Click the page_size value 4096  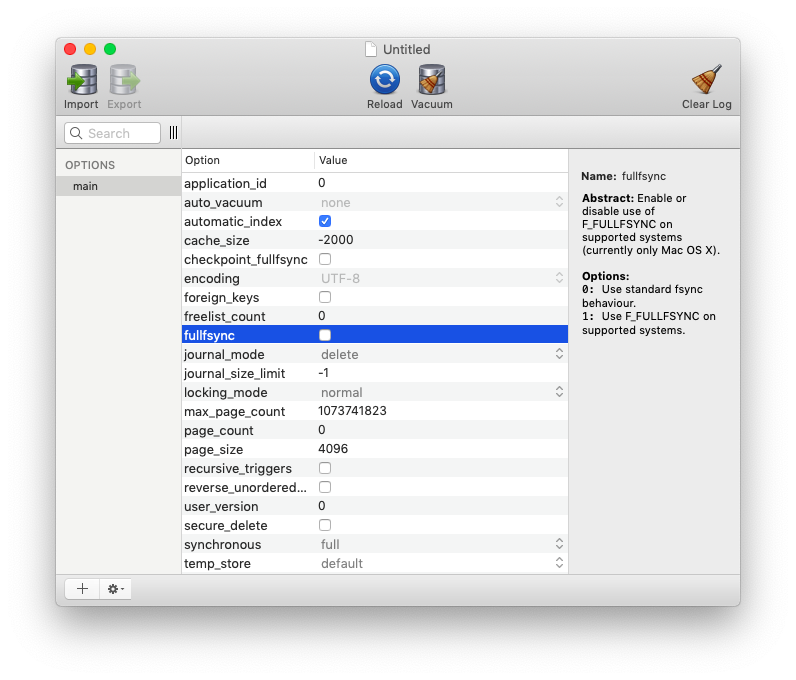click(333, 449)
